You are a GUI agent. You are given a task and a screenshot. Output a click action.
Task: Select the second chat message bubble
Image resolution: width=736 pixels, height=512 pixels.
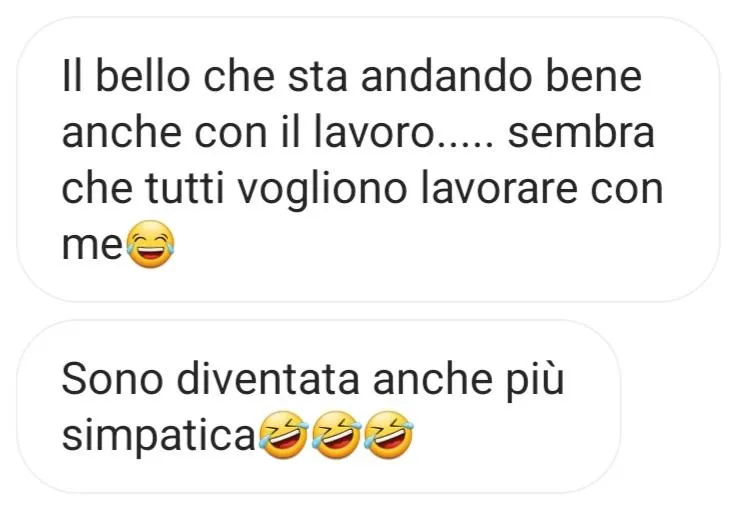319,406
